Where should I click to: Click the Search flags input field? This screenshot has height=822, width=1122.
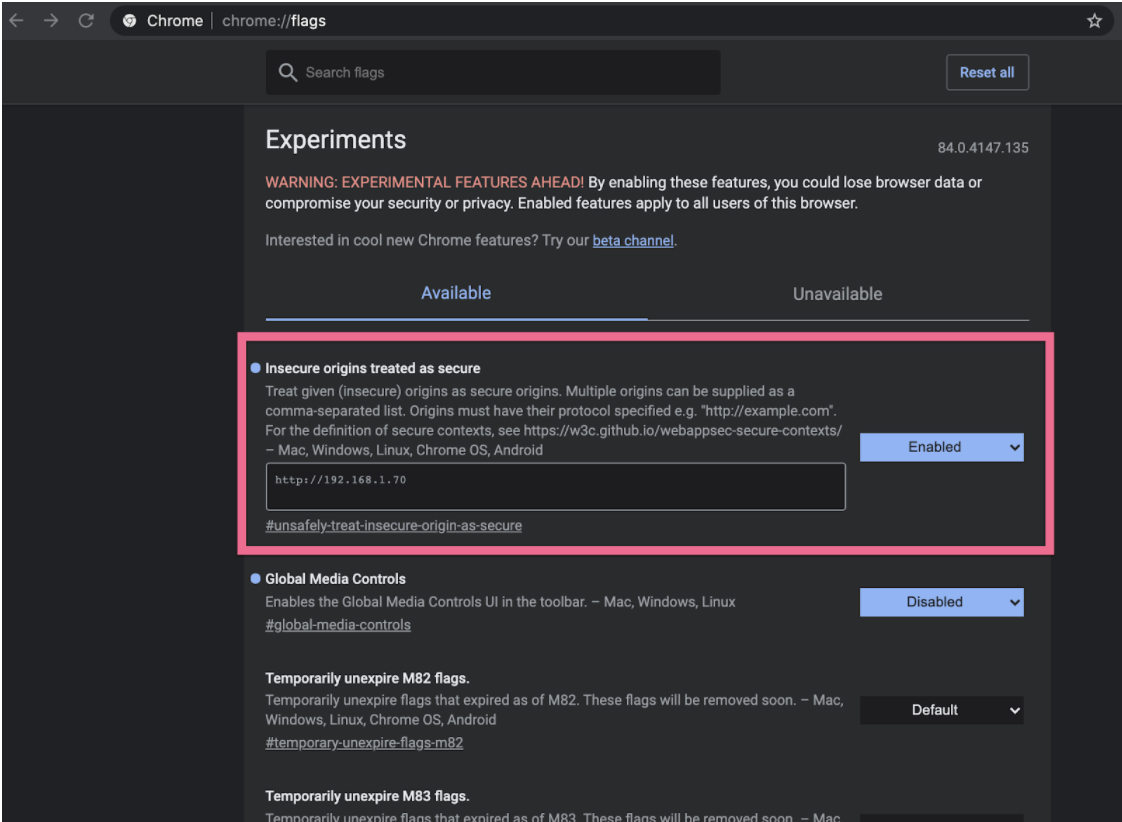point(510,73)
